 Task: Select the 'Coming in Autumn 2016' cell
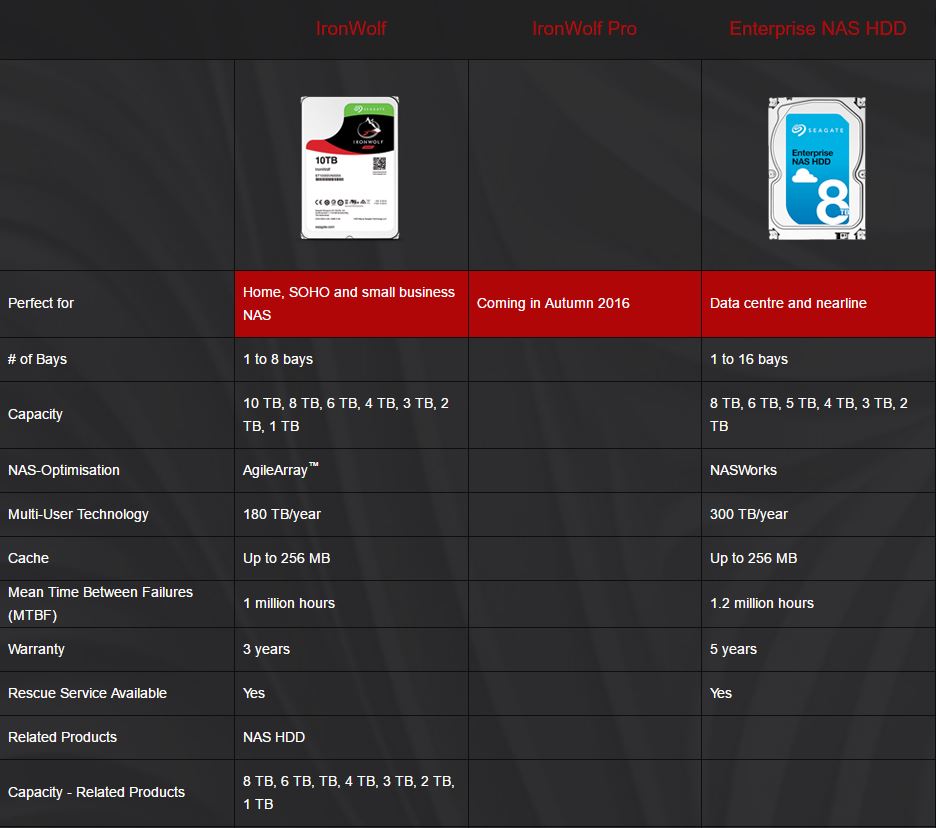(585, 303)
